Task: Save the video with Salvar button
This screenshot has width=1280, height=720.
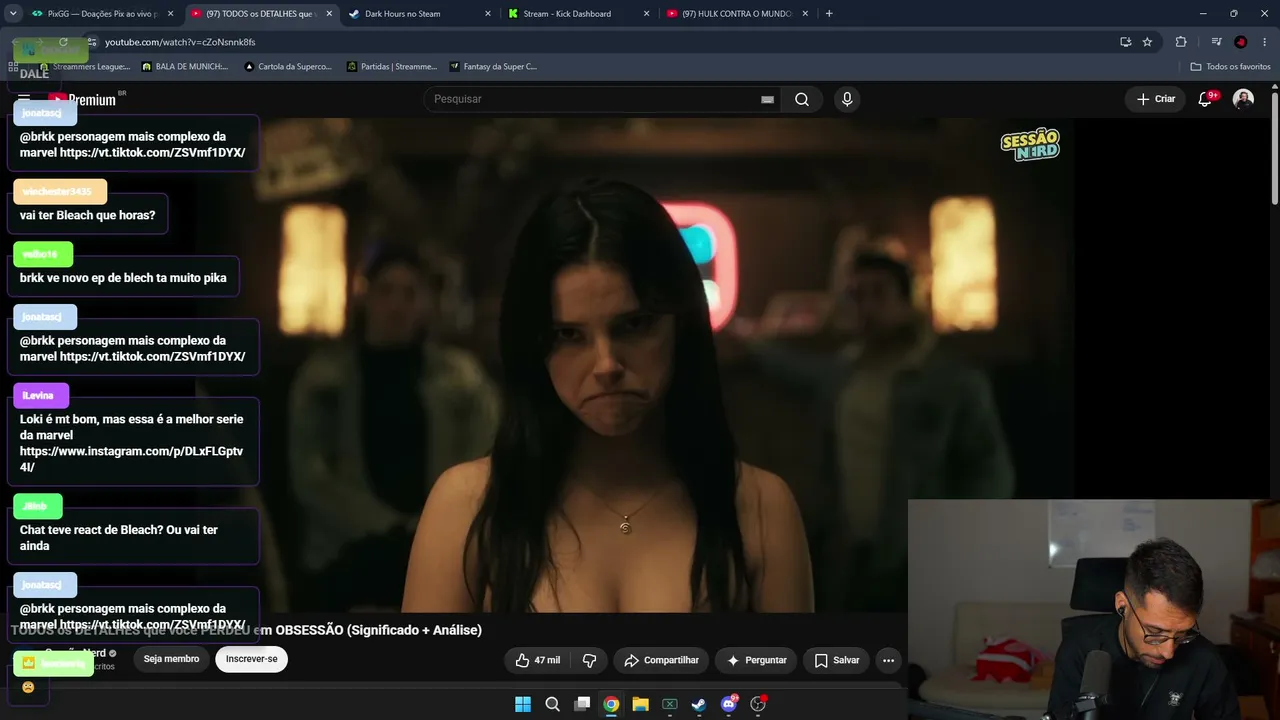Action: [x=836, y=660]
